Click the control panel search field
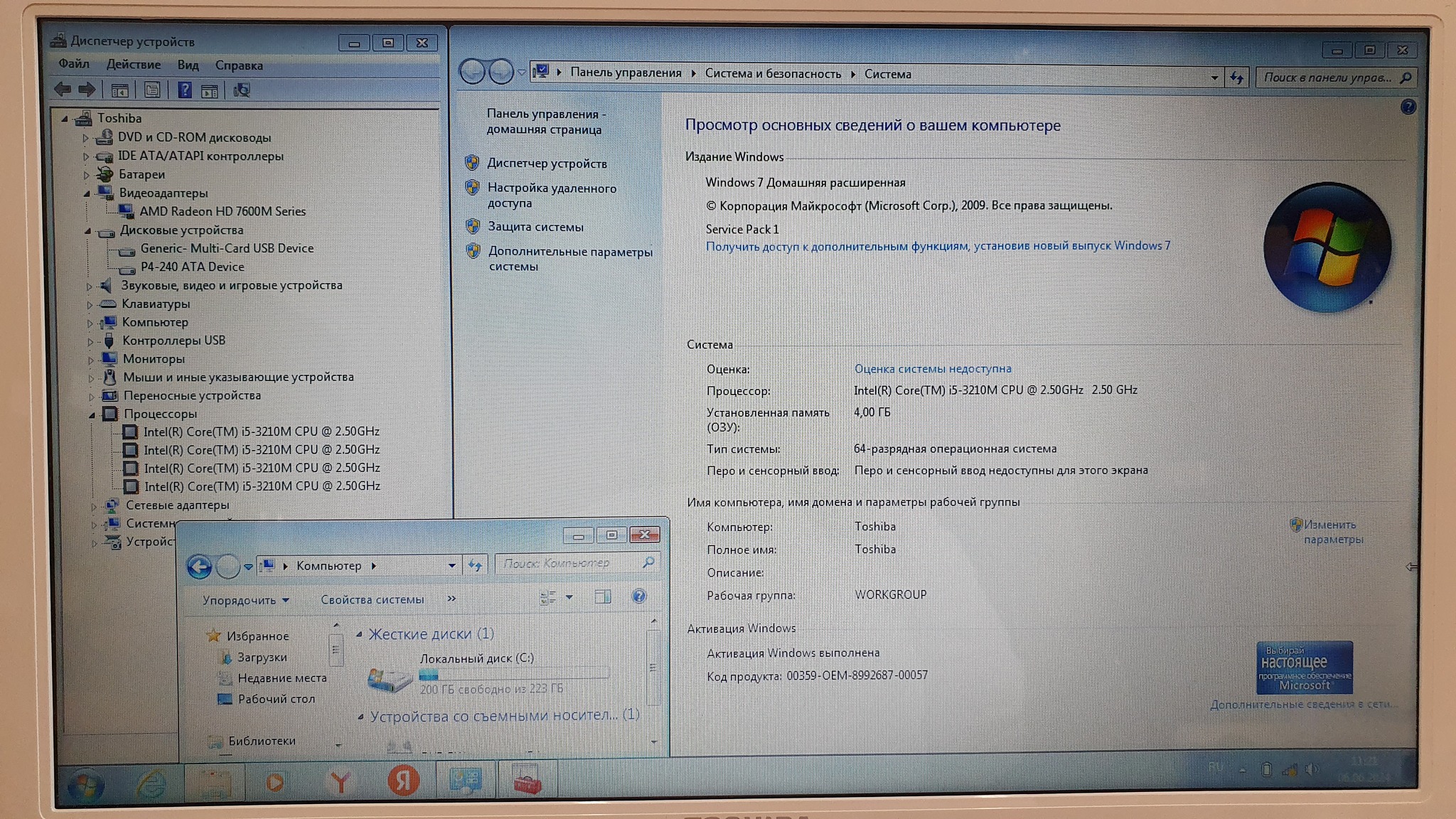 pos(1327,77)
